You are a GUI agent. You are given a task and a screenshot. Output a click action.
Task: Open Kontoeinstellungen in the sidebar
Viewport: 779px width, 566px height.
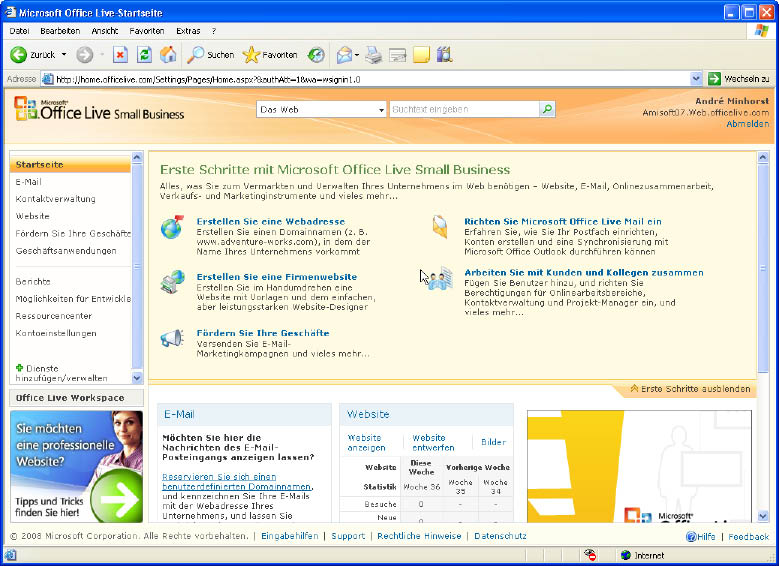coord(56,333)
